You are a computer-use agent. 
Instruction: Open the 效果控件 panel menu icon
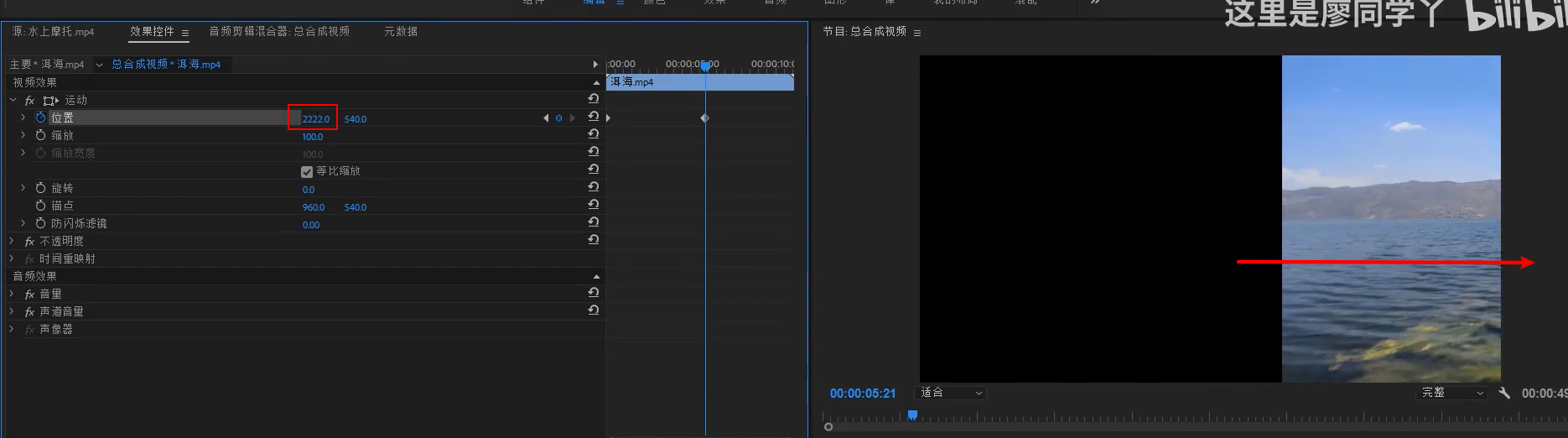point(185,33)
